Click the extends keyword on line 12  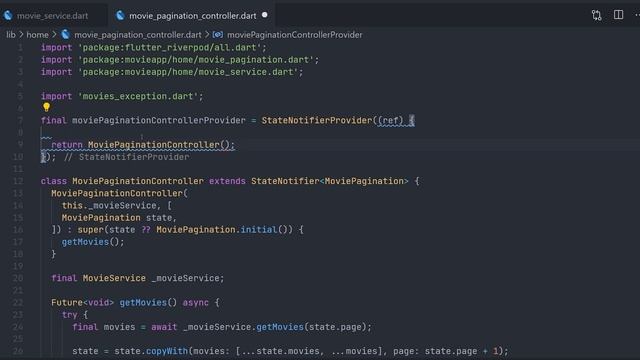(x=227, y=181)
